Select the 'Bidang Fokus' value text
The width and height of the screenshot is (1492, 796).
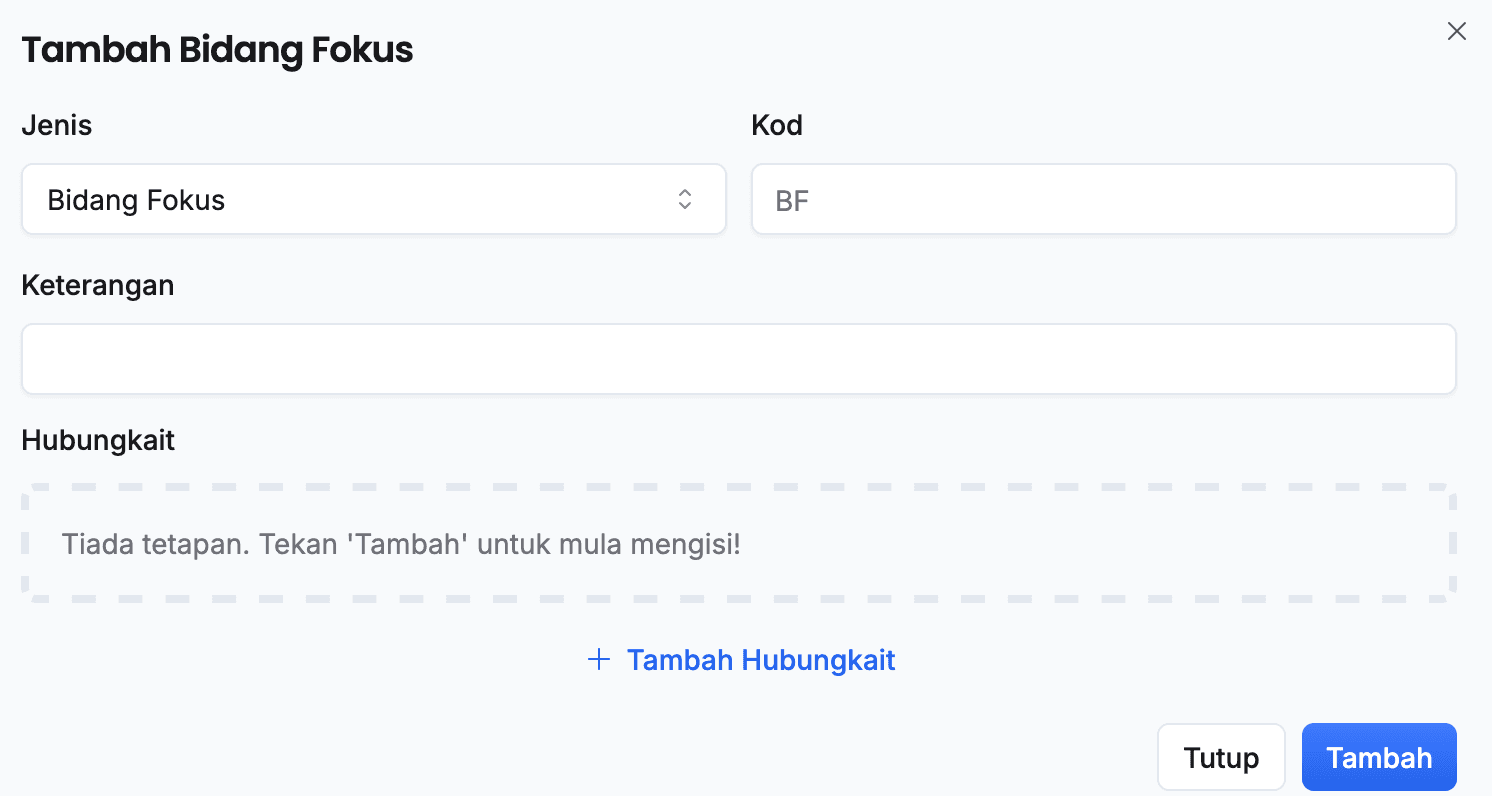[136, 200]
